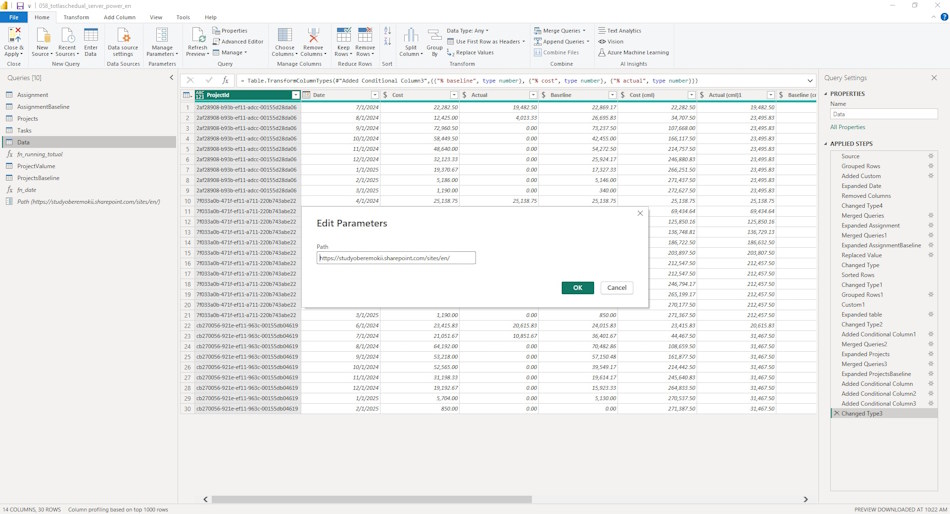Click Cancel in Edit Parameters dialog

[x=617, y=287]
